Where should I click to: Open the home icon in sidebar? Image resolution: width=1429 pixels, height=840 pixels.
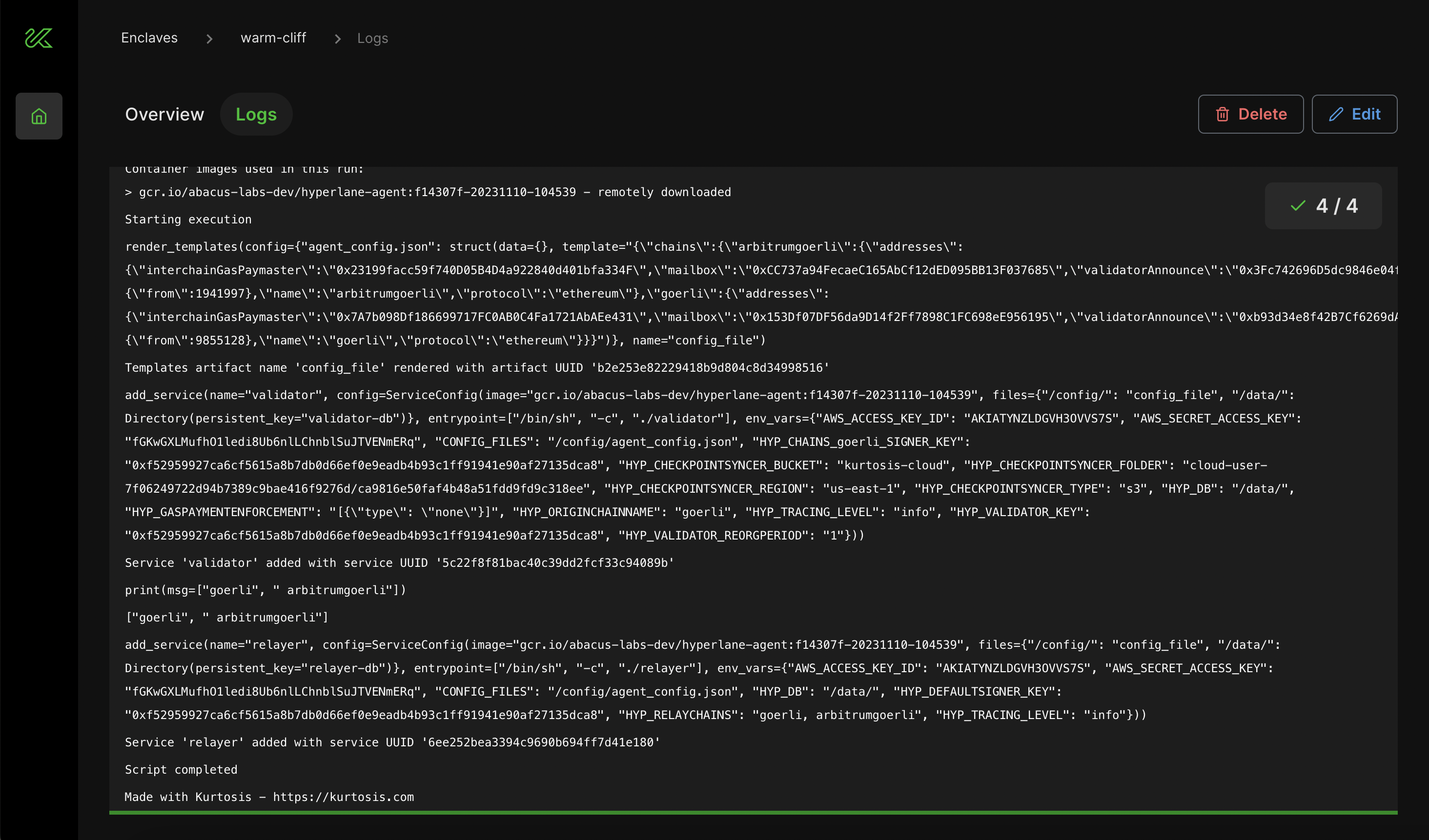click(x=39, y=116)
